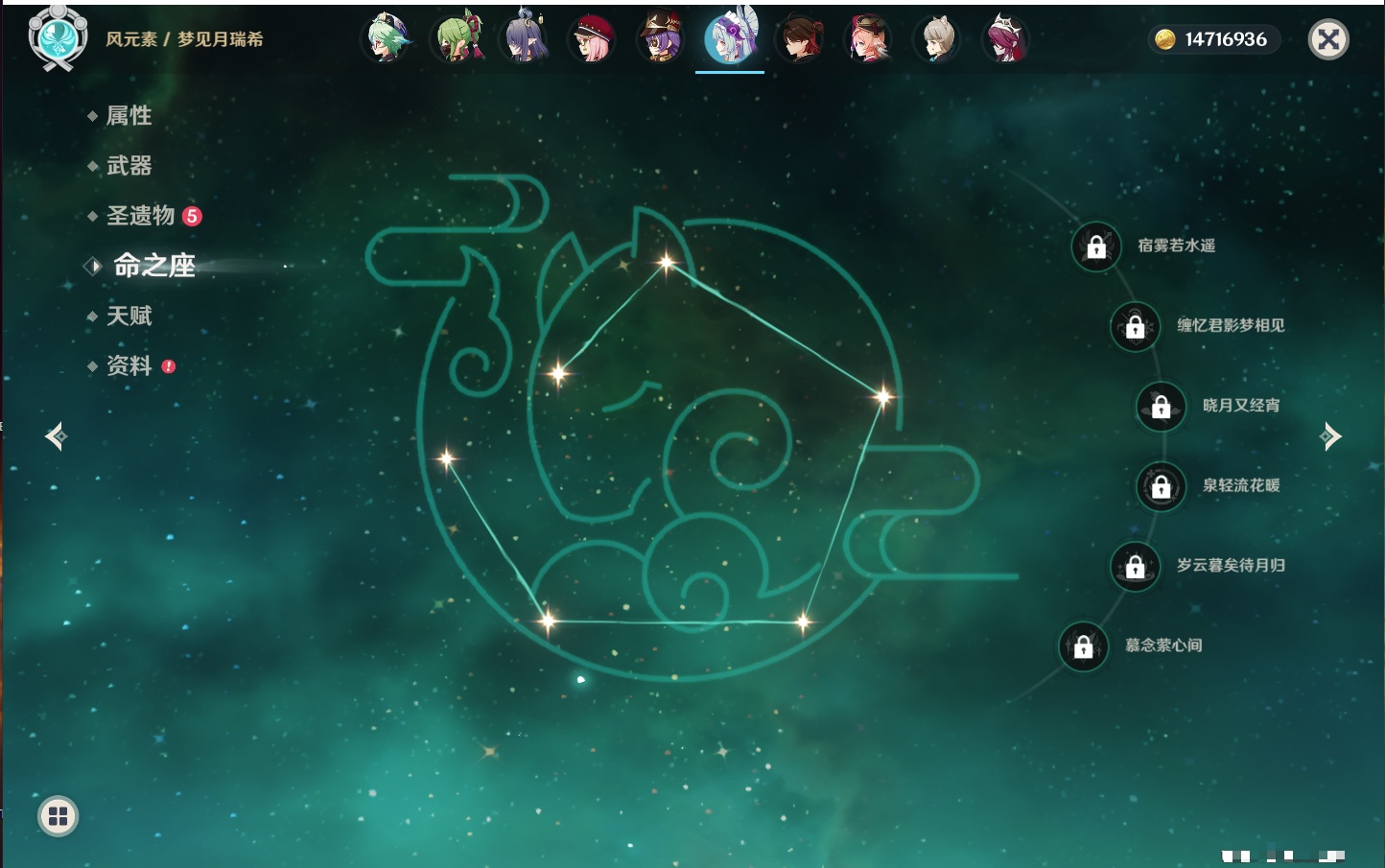This screenshot has width=1385, height=868.
Task: Select the teal-haired character avatar with glasses
Action: [x=387, y=39]
